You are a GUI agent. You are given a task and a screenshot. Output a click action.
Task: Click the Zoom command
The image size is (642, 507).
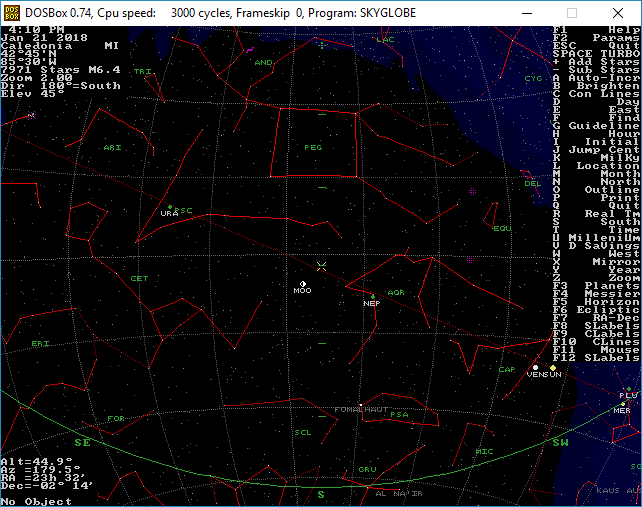click(597, 276)
